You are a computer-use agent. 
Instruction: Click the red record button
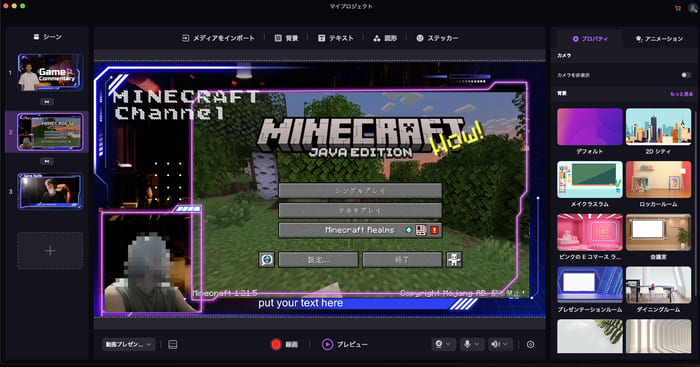(x=276, y=344)
